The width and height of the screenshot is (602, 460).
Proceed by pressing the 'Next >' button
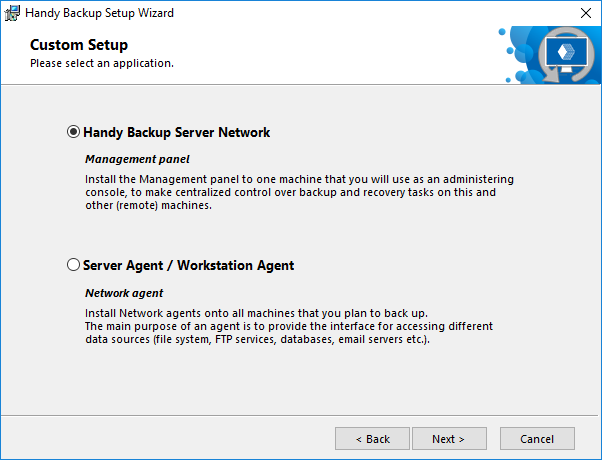pyautogui.click(x=449, y=438)
